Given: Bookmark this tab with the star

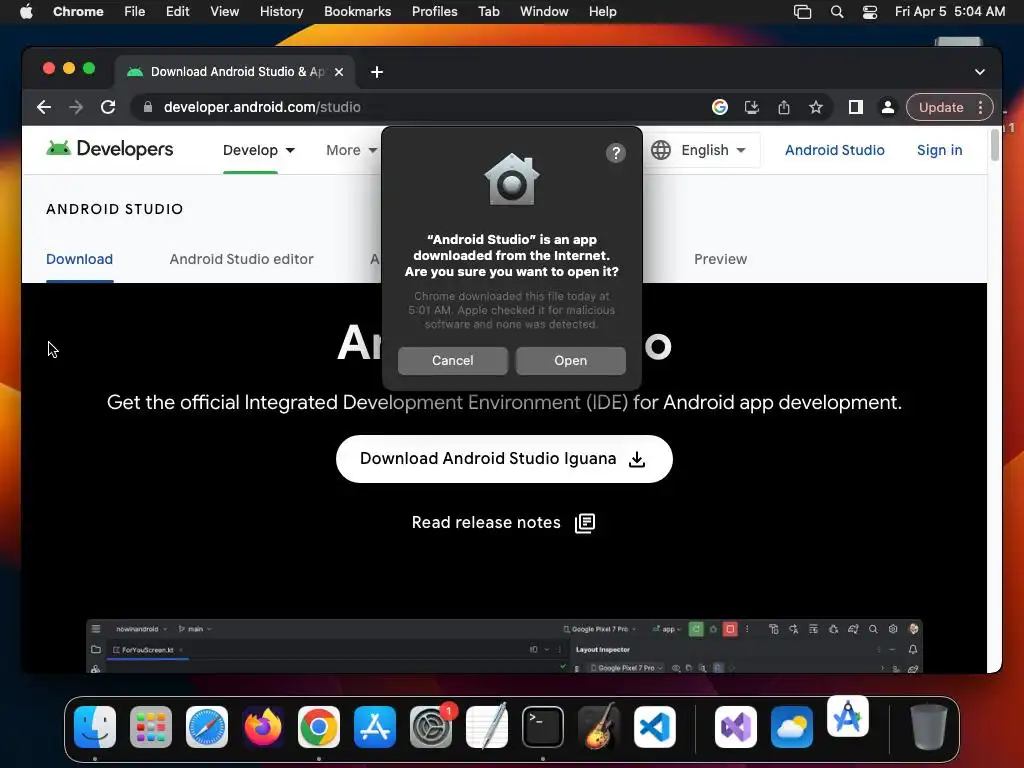Looking at the screenshot, I should click(x=816, y=107).
